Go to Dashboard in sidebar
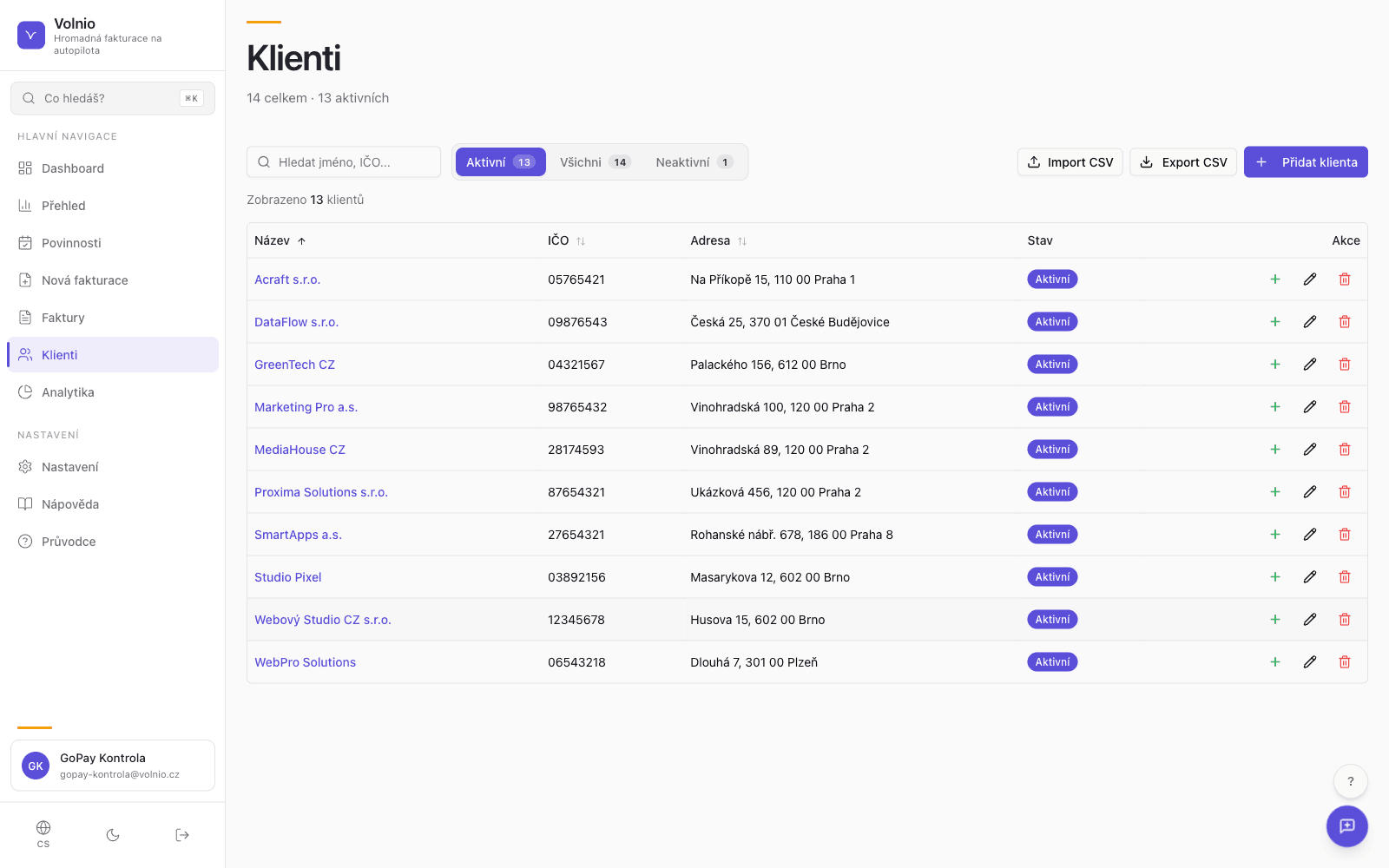Viewport: 1389px width, 868px height. click(113, 168)
